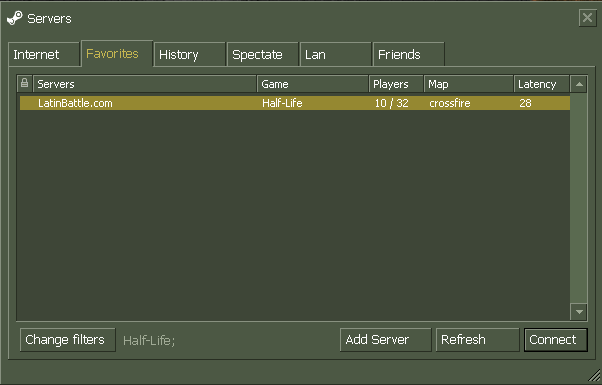Screen dimensions: 602x385
Task: Click the latency value 28
Action: pyautogui.click(x=525, y=103)
